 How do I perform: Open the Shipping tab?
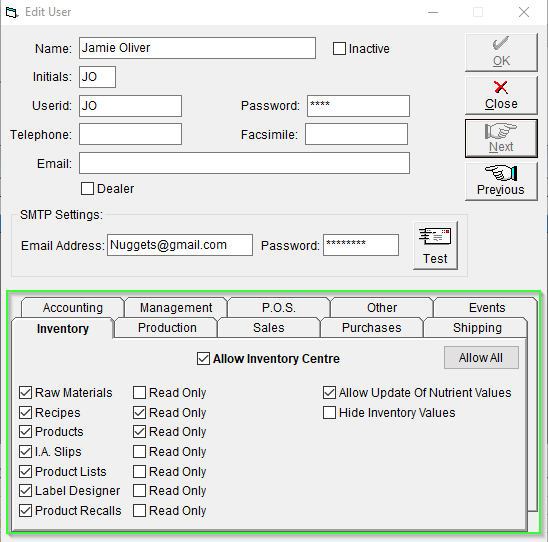(477, 328)
